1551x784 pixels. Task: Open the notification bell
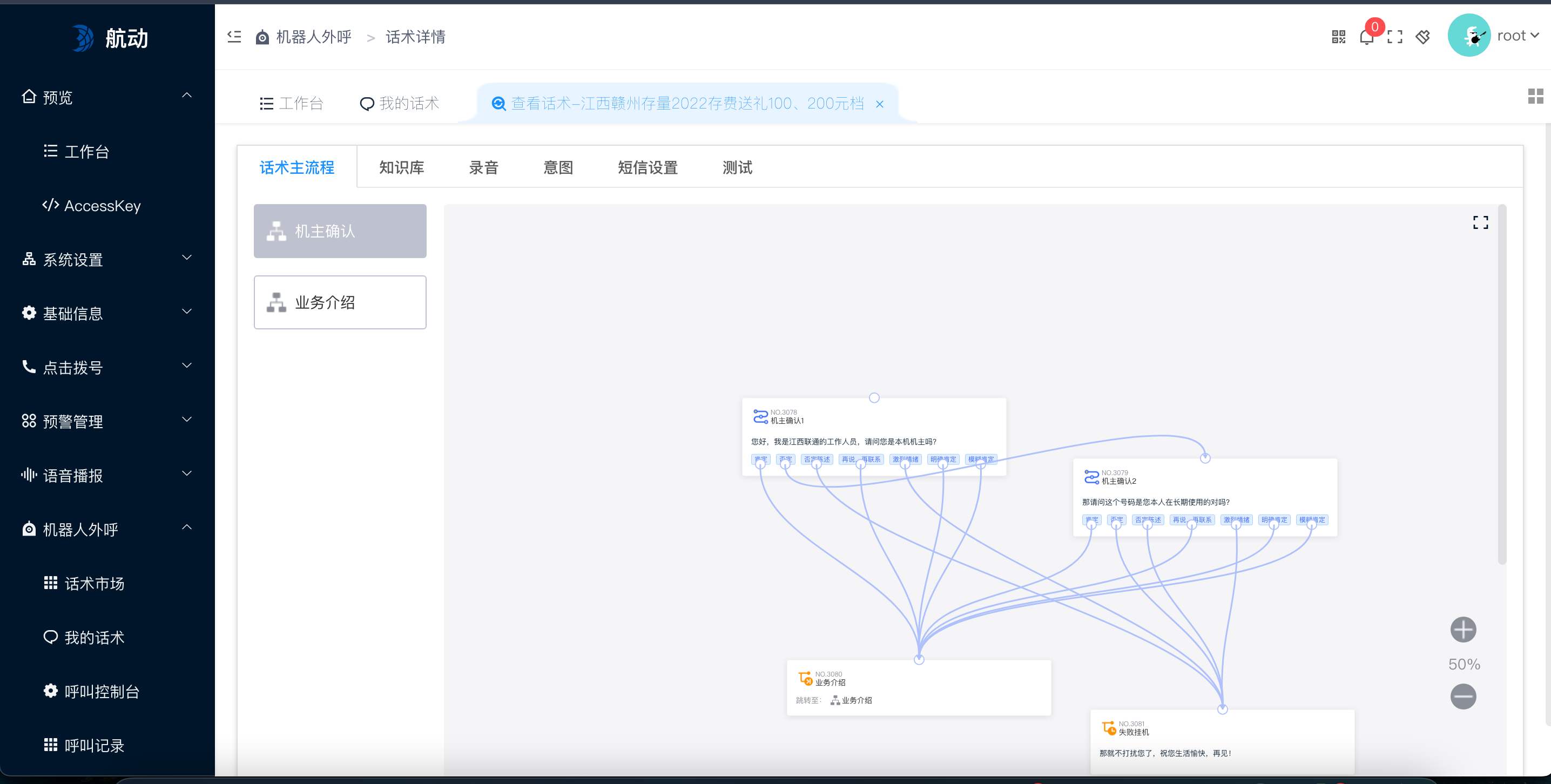1366,37
